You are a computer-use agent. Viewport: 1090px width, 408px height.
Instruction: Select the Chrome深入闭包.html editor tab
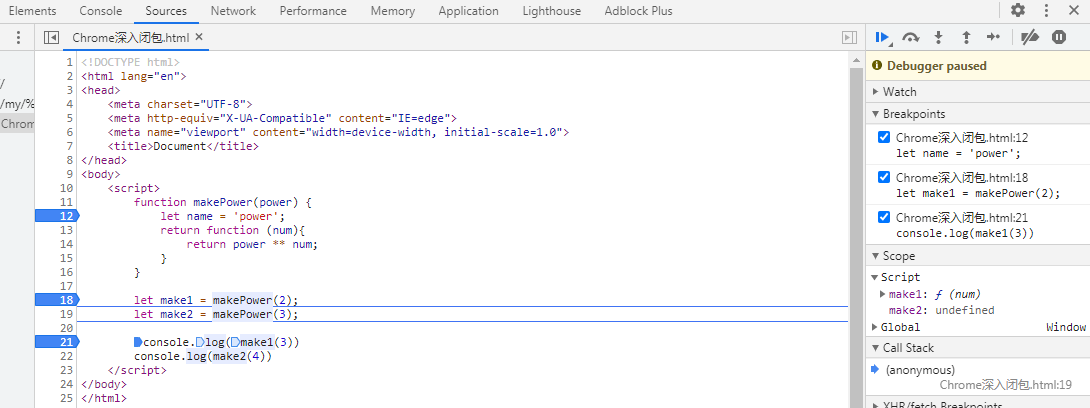point(130,38)
